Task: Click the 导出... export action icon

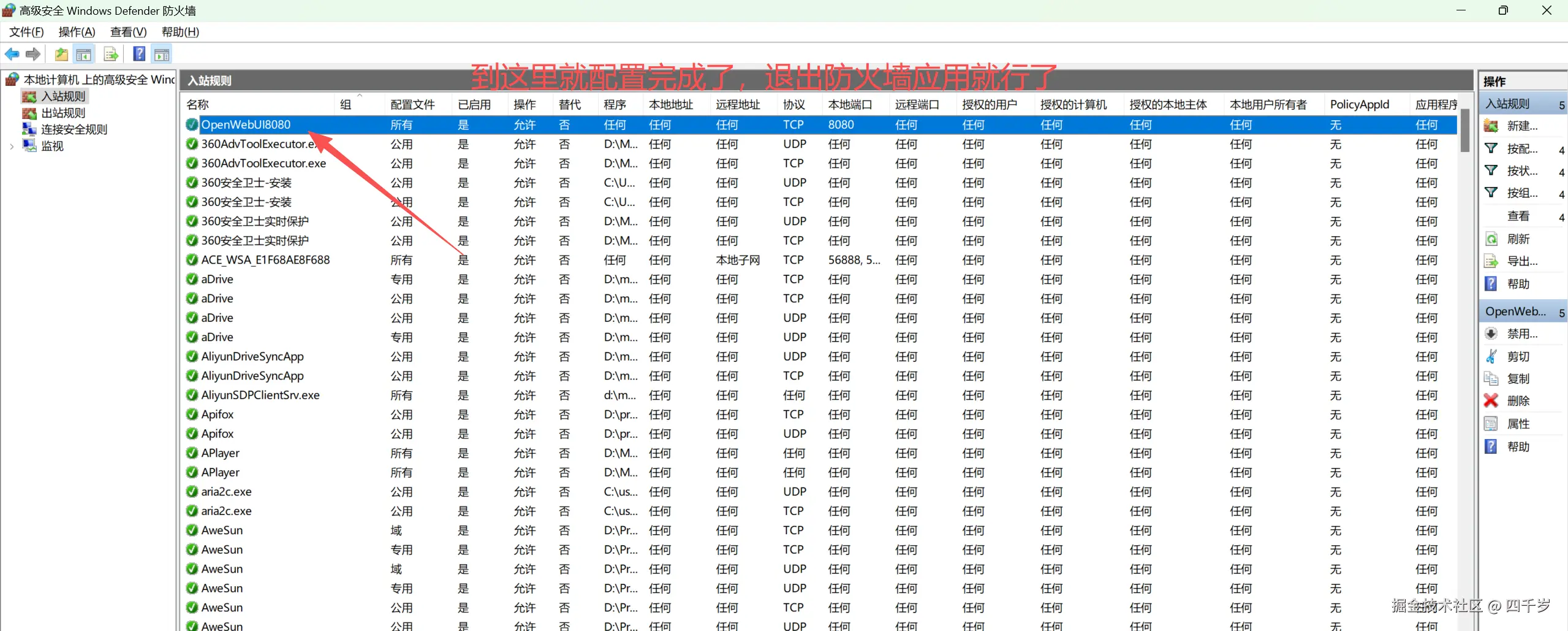Action: point(1491,261)
